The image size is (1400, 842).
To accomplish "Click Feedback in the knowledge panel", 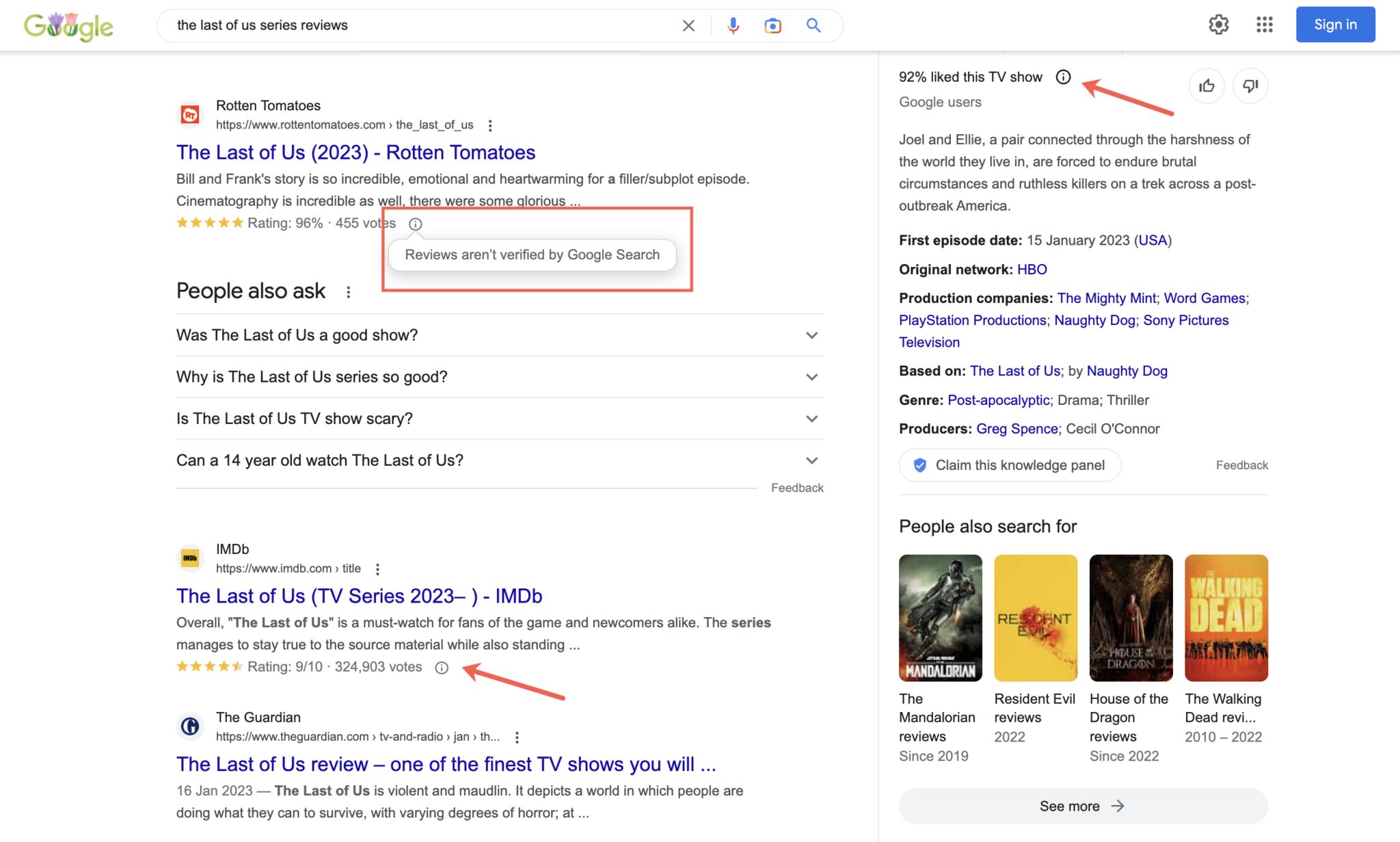I will [x=1241, y=465].
